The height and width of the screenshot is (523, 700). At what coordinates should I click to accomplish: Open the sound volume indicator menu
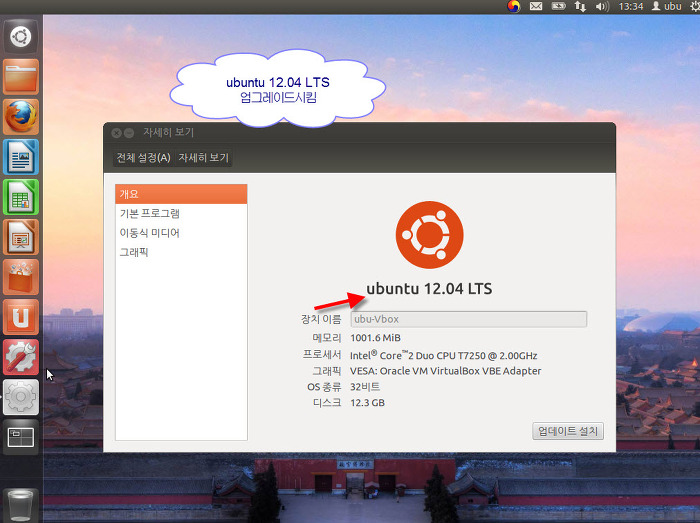pyautogui.click(x=602, y=7)
